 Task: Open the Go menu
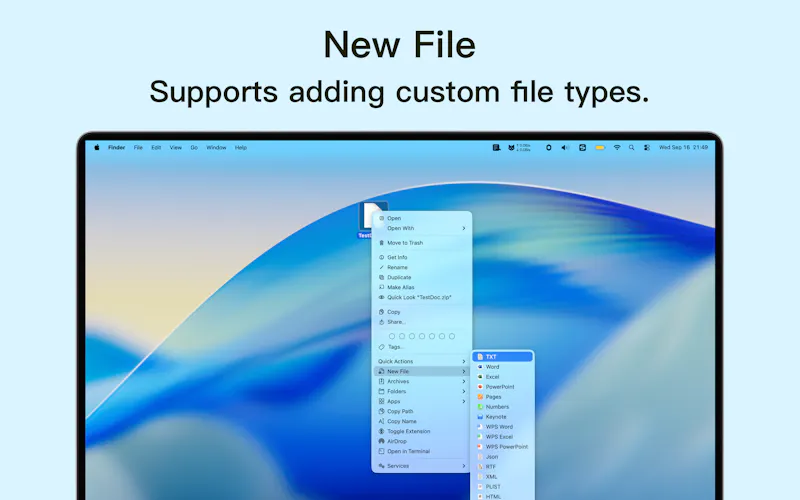(x=194, y=147)
